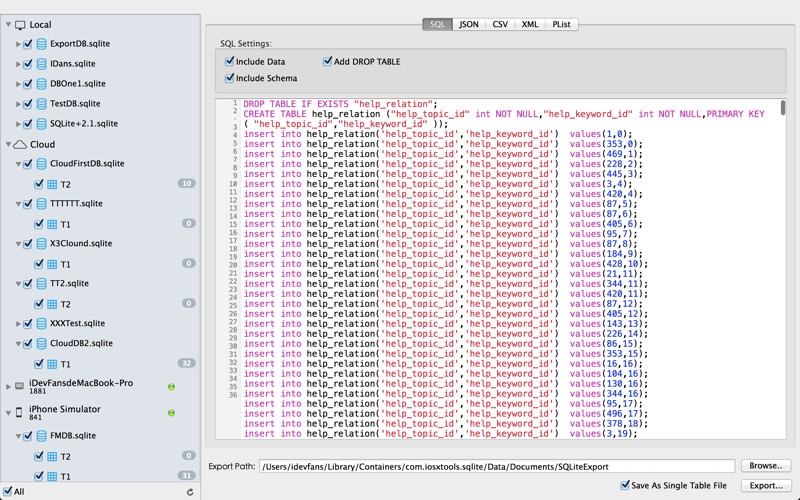This screenshot has height=500, width=800.
Task: Switch to the XML export tab
Action: [530, 24]
